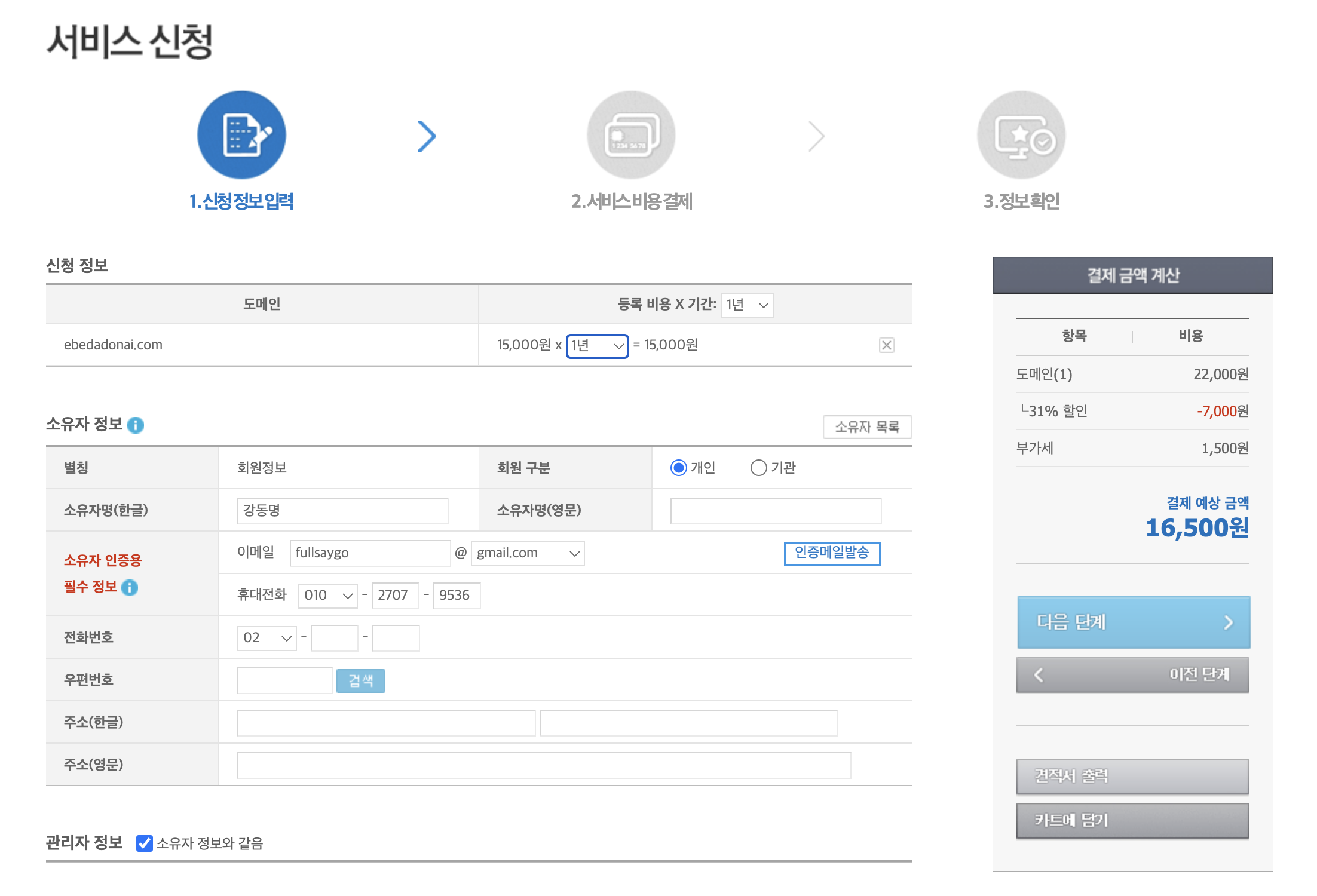The width and height of the screenshot is (1317, 896).
Task: Switch to the 2.서비스비용결제 step label
Action: point(632,202)
